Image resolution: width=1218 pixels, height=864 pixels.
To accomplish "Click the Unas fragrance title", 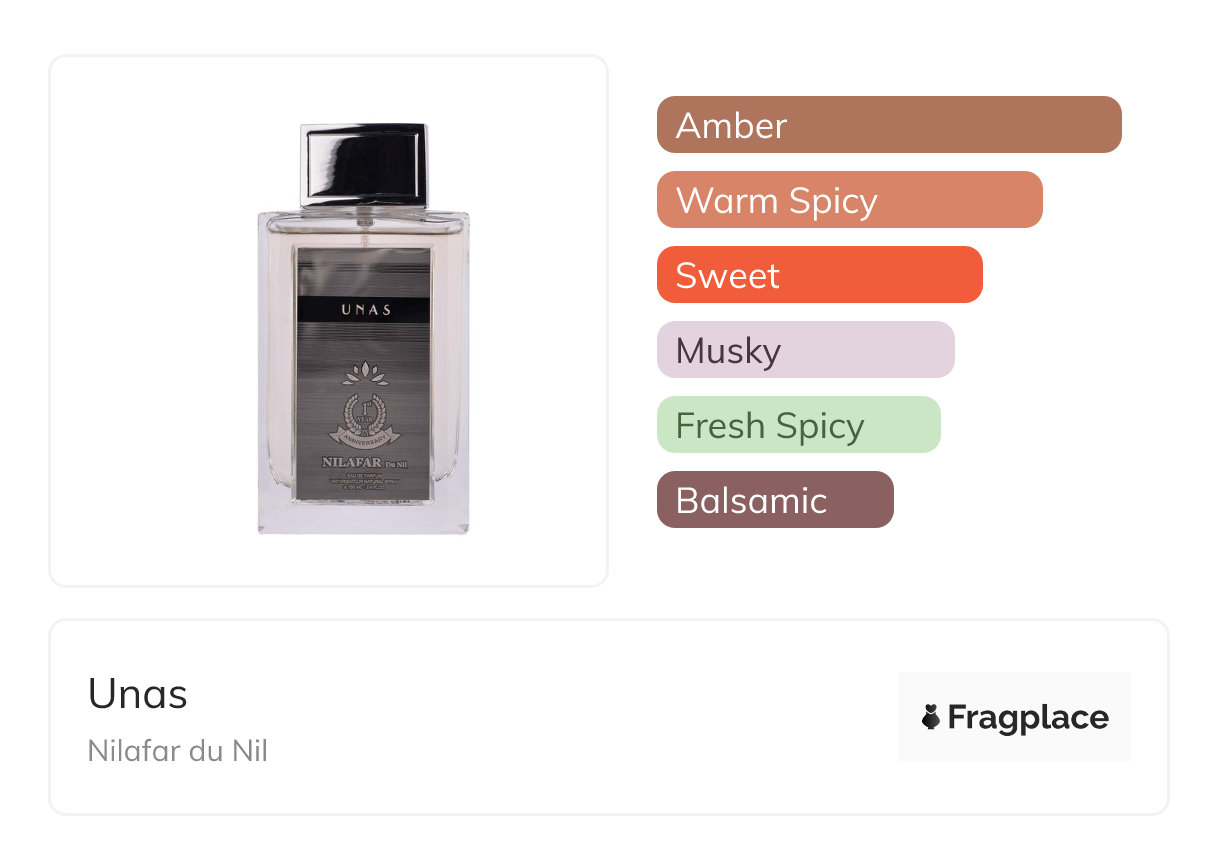I will [x=138, y=694].
